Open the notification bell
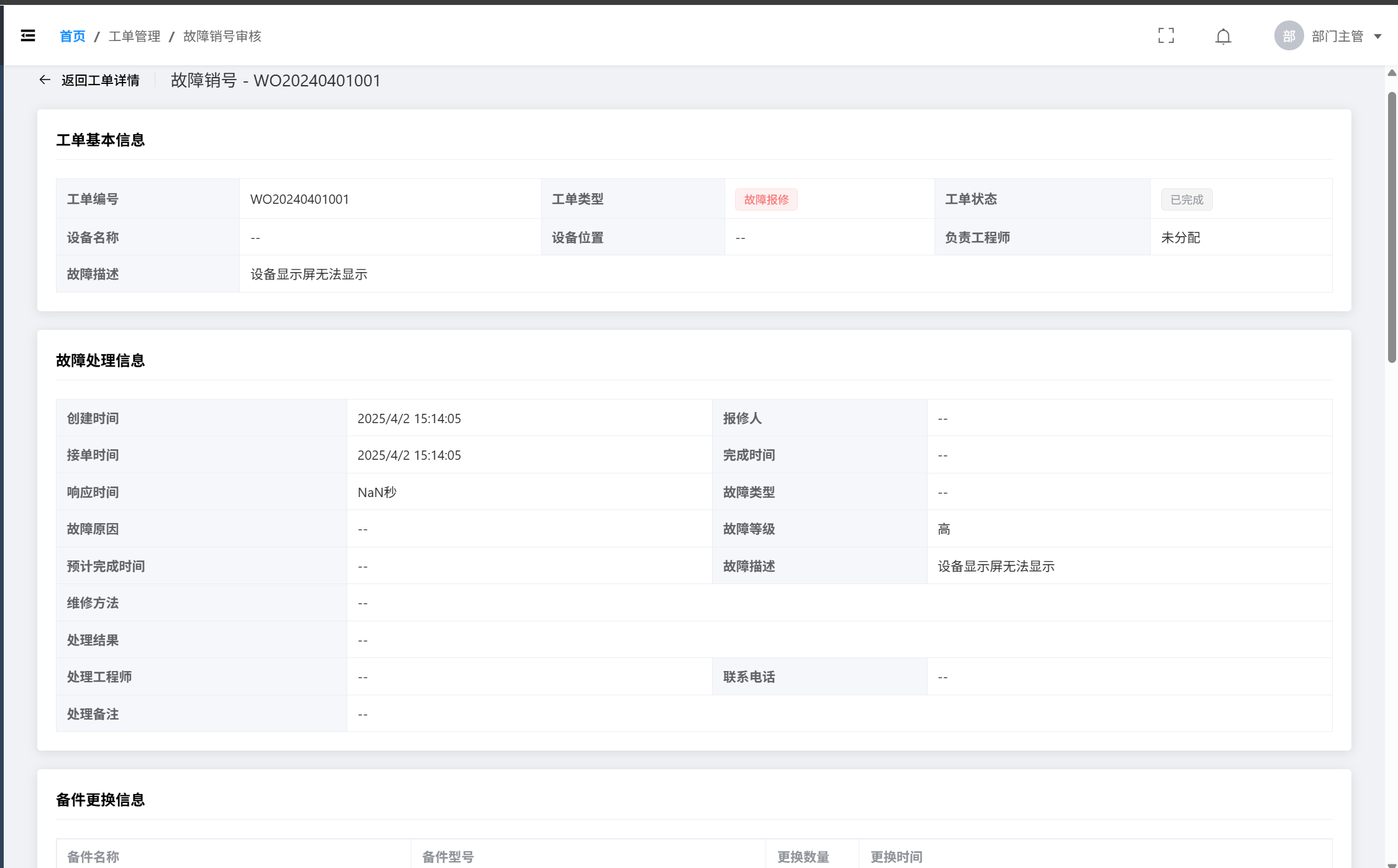This screenshot has height=868, width=1398. click(1223, 37)
